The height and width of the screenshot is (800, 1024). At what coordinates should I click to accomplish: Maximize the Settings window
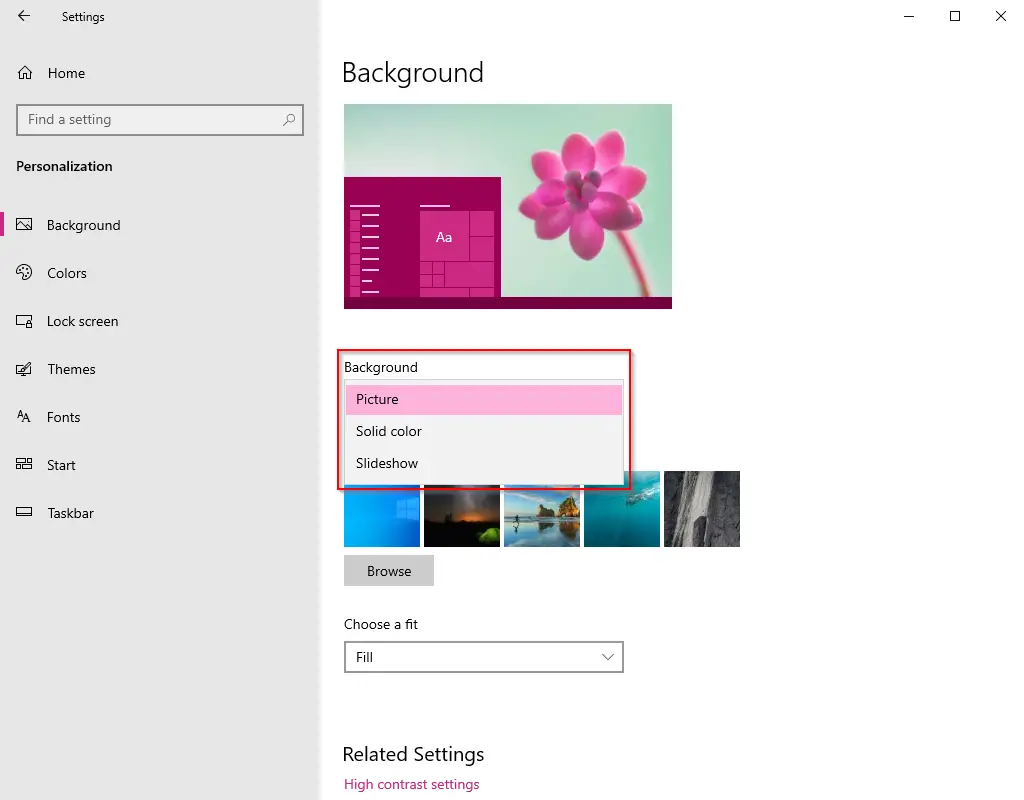point(955,16)
